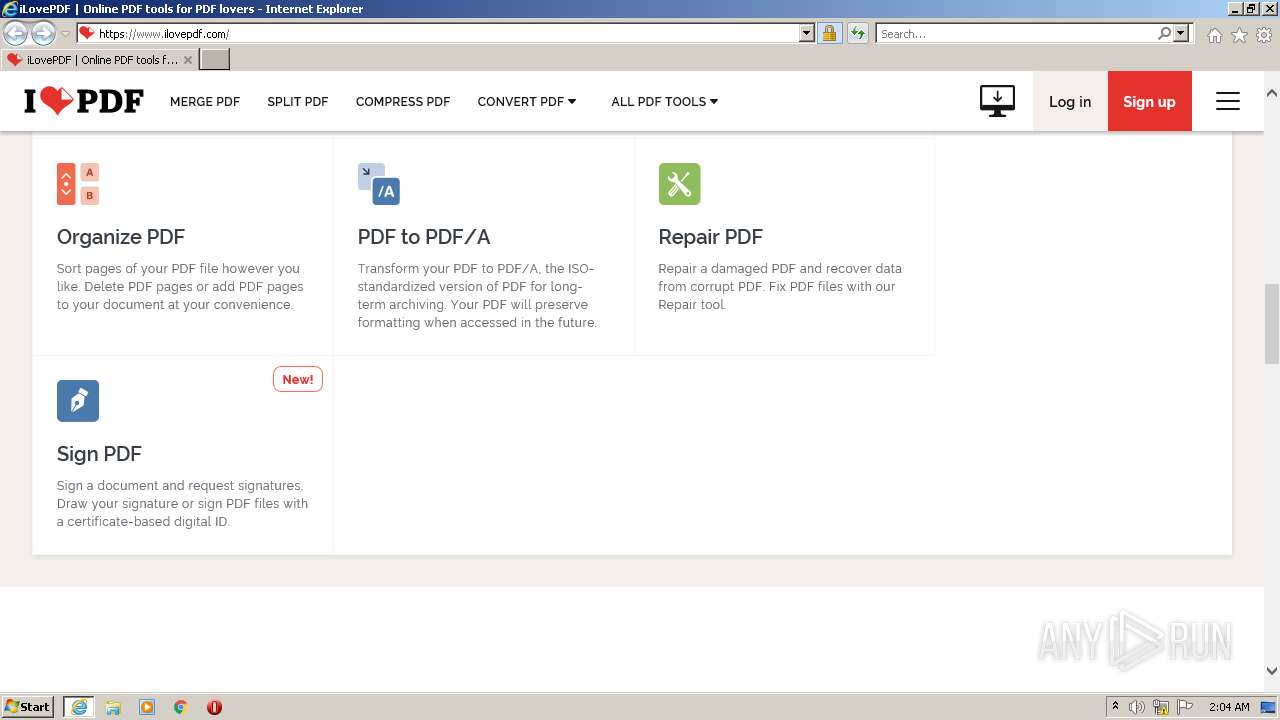Screen dimensions: 1280x720
Task: Click the PDF to PDF/A description text
Action: click(x=477, y=295)
